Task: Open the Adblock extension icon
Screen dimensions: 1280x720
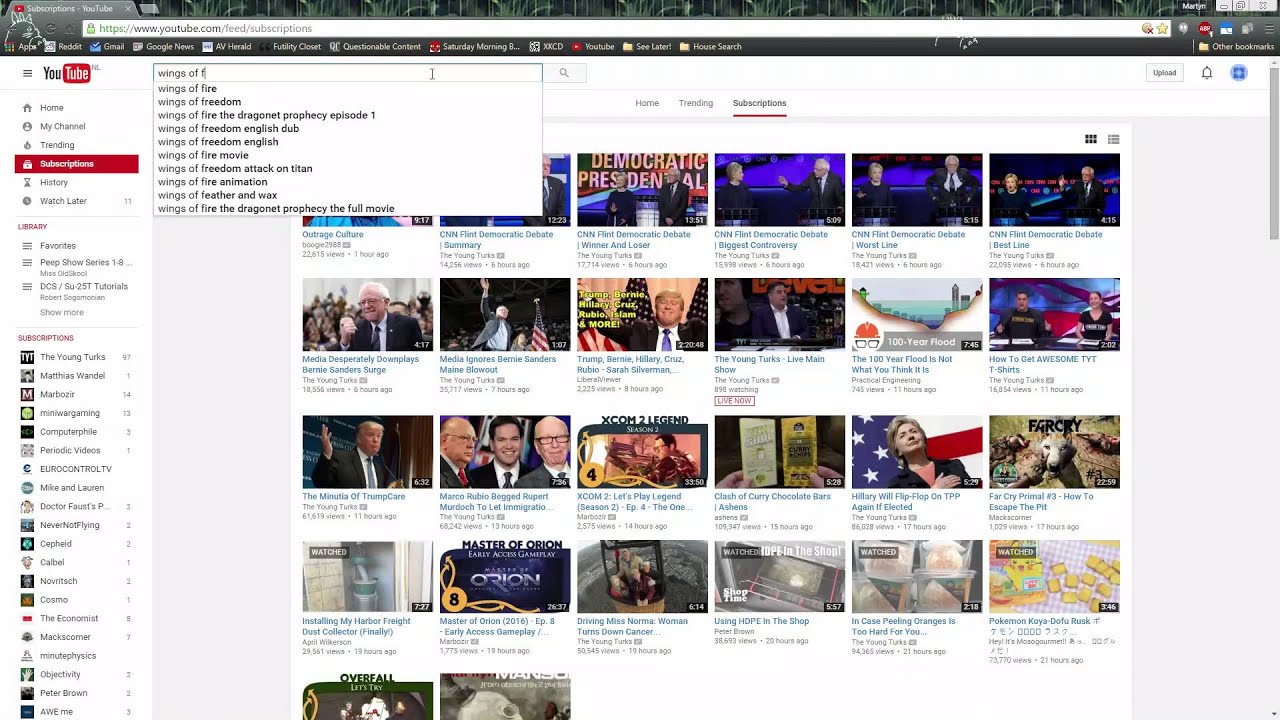Action: [x=1205, y=28]
